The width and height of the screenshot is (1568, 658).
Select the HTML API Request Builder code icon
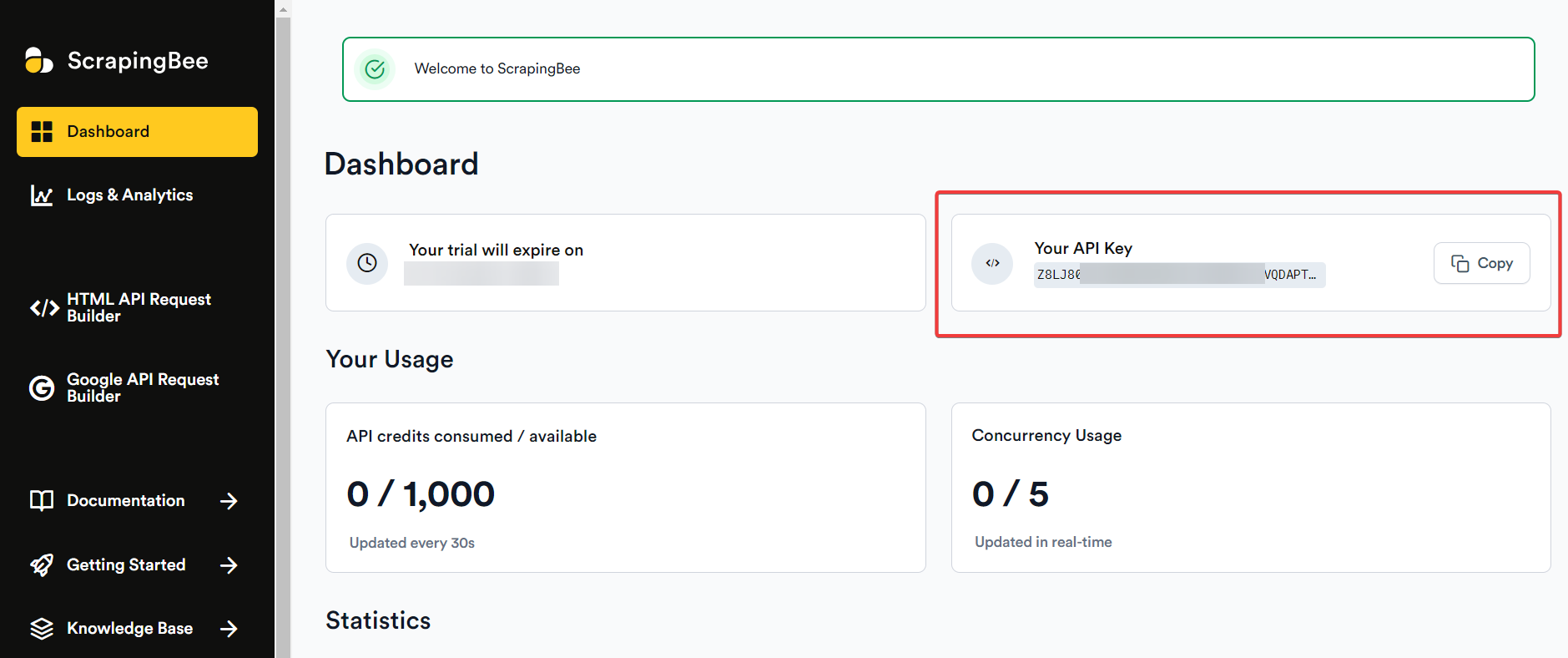pyautogui.click(x=43, y=307)
